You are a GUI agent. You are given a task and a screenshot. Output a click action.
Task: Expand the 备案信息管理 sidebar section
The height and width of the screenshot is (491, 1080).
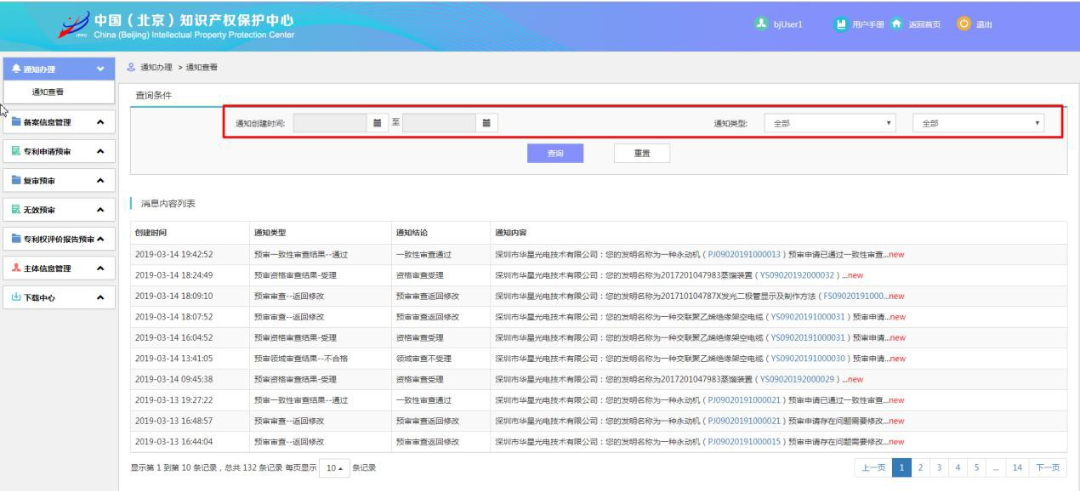coord(100,122)
